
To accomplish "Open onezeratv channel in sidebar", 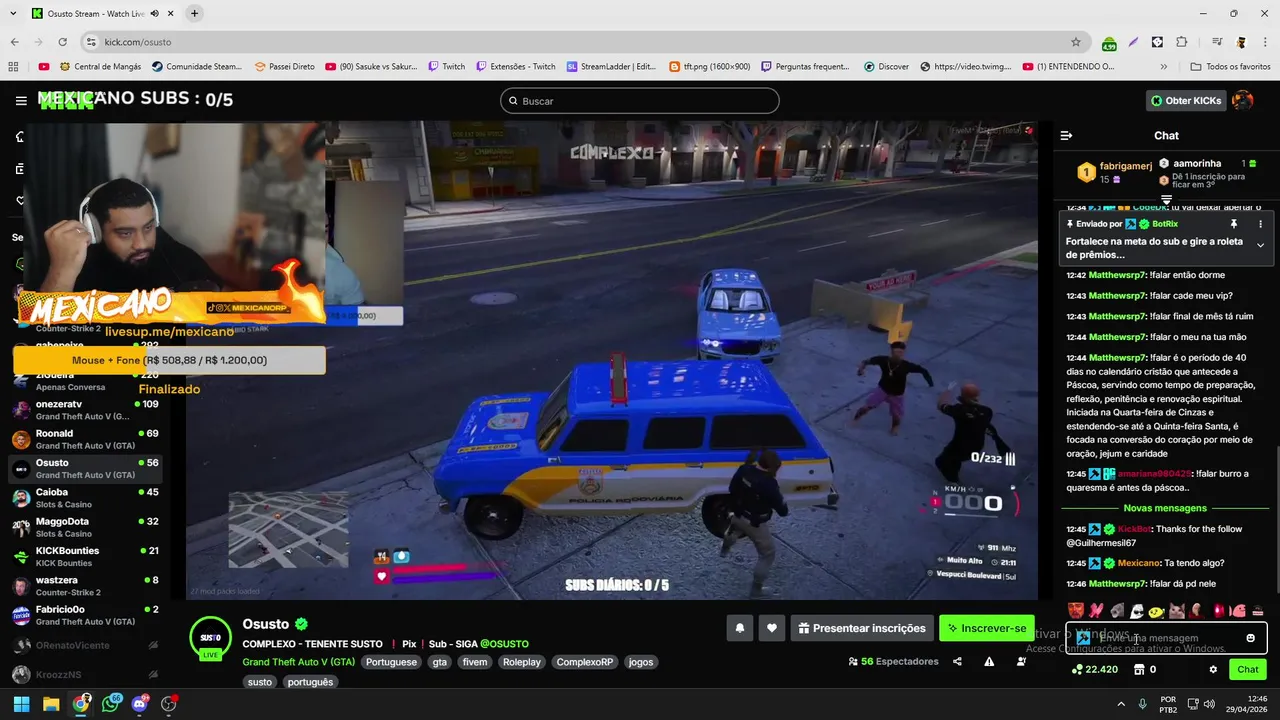I will point(86,410).
